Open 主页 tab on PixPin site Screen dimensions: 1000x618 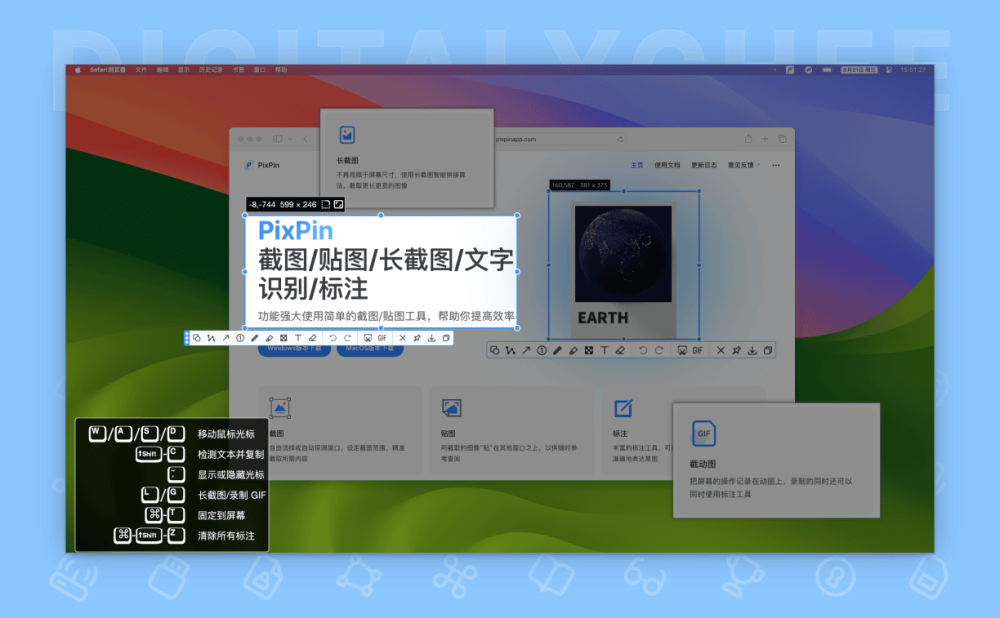636,165
